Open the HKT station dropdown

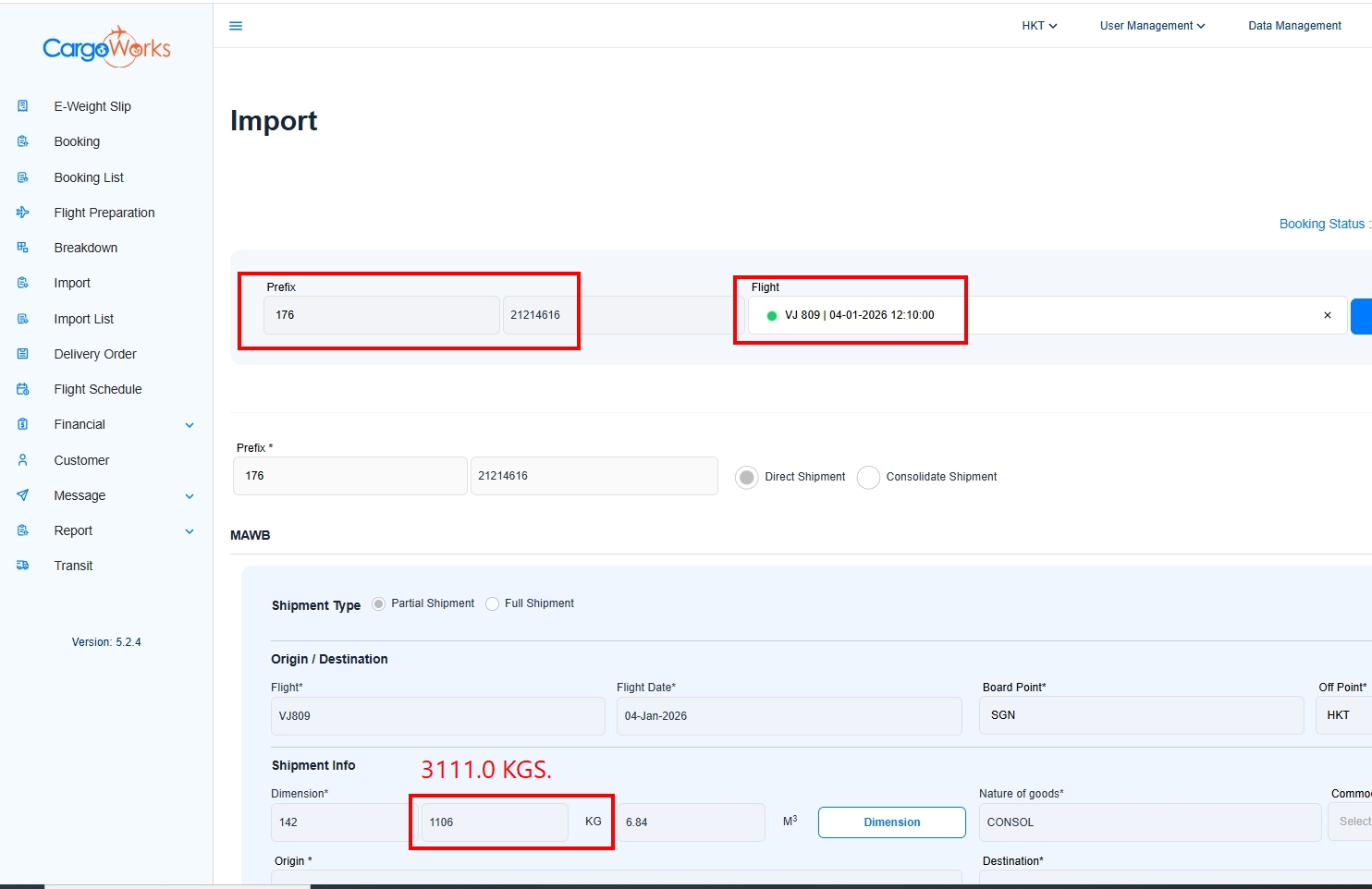[1039, 26]
